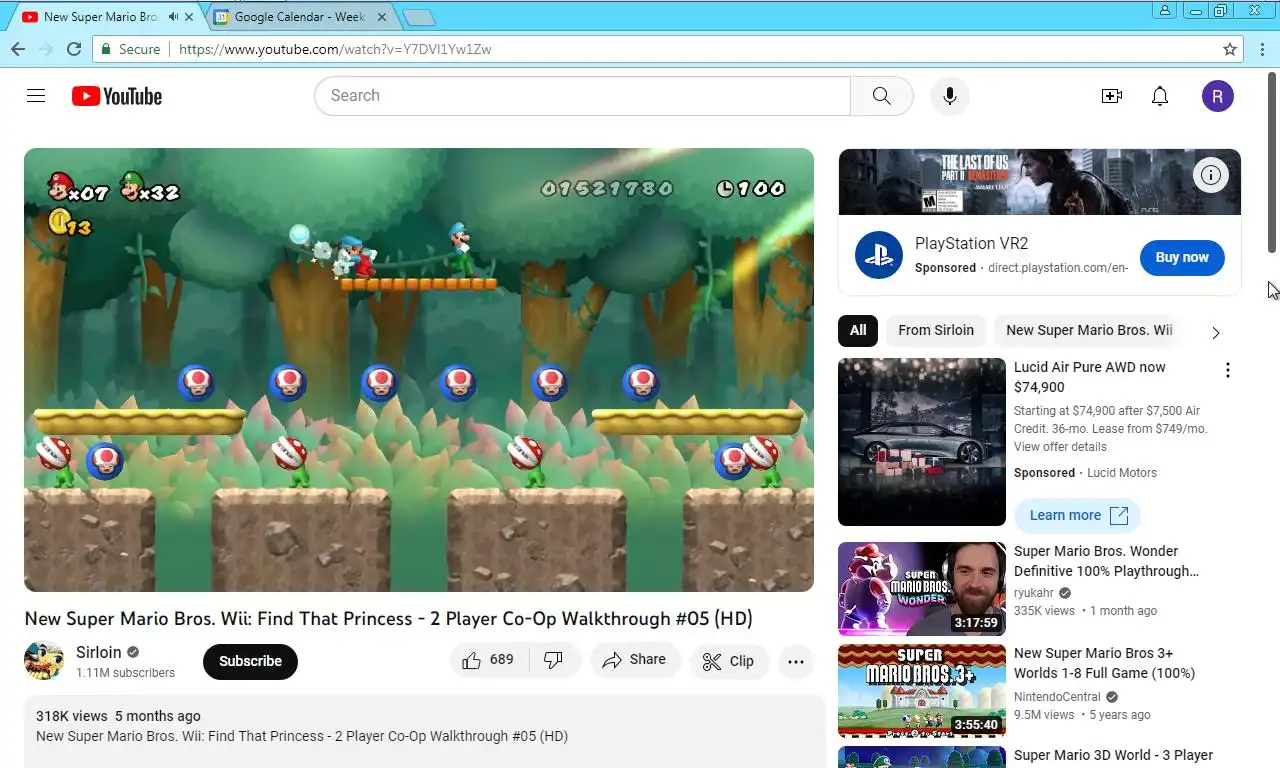Subscribe to Sirloin channel
Viewport: 1280px width, 768px height.
(x=250, y=661)
